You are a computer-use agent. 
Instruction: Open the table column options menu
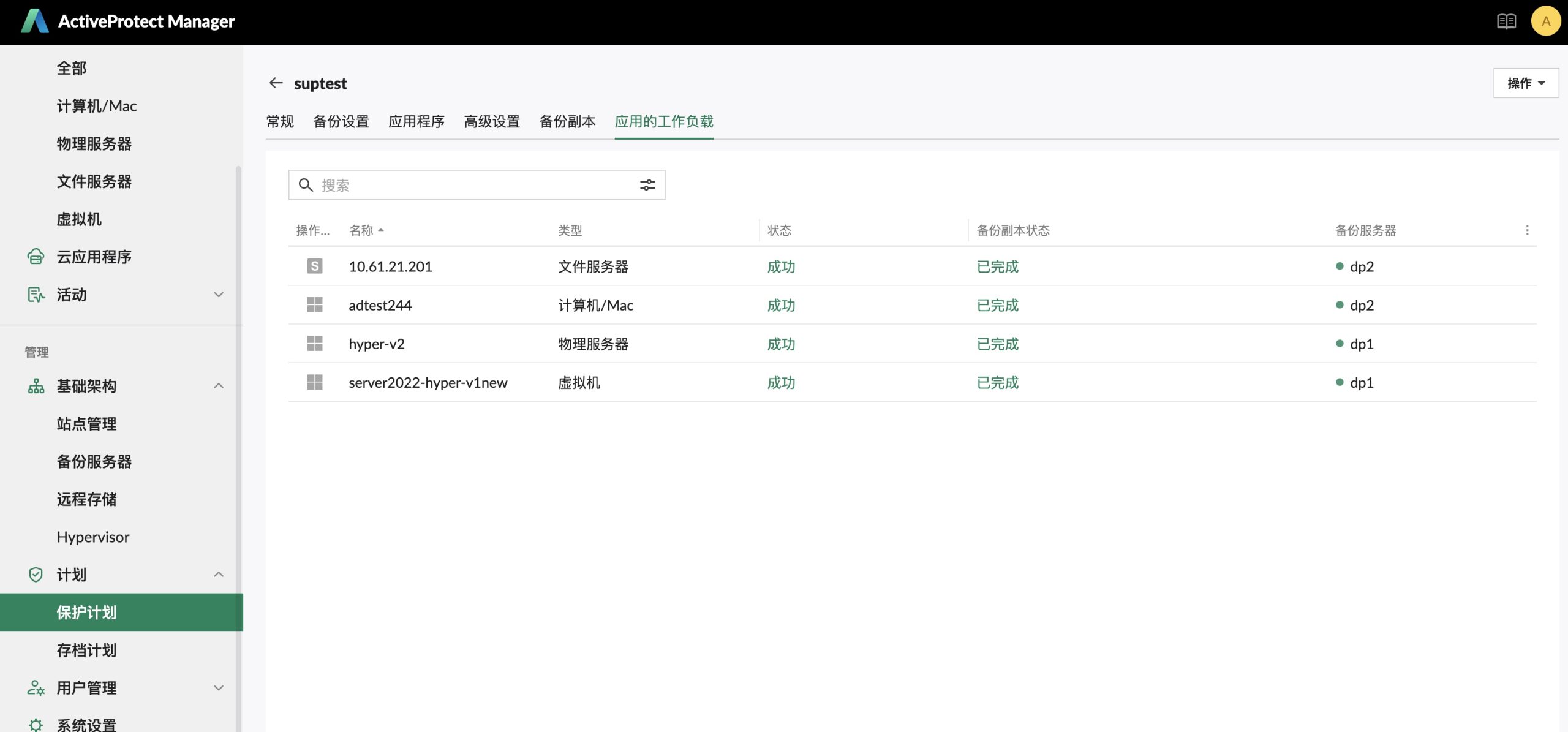click(x=1527, y=230)
